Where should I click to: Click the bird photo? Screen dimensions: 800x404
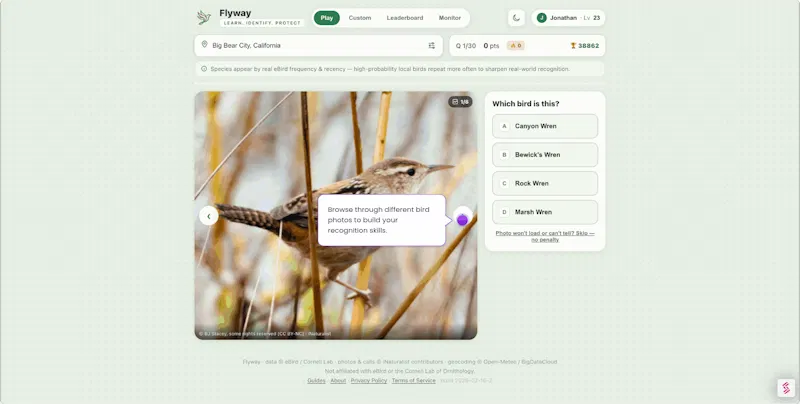336,215
